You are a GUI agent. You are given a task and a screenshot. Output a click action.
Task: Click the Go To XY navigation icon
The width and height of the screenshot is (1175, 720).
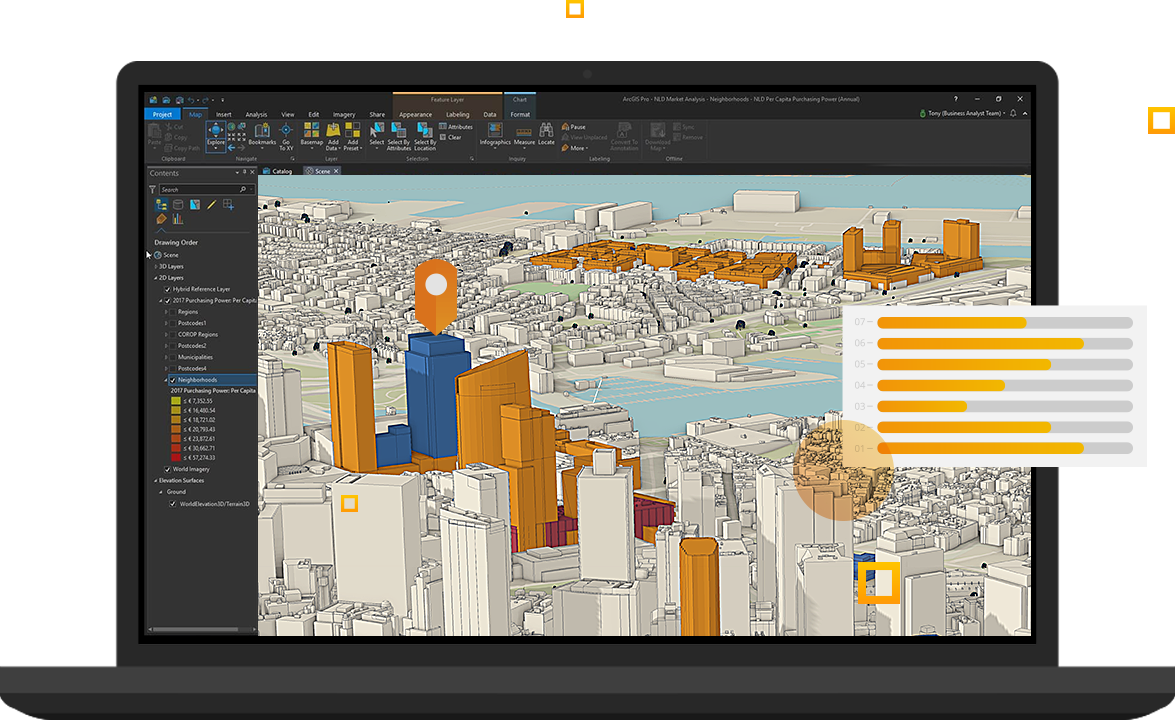285,130
